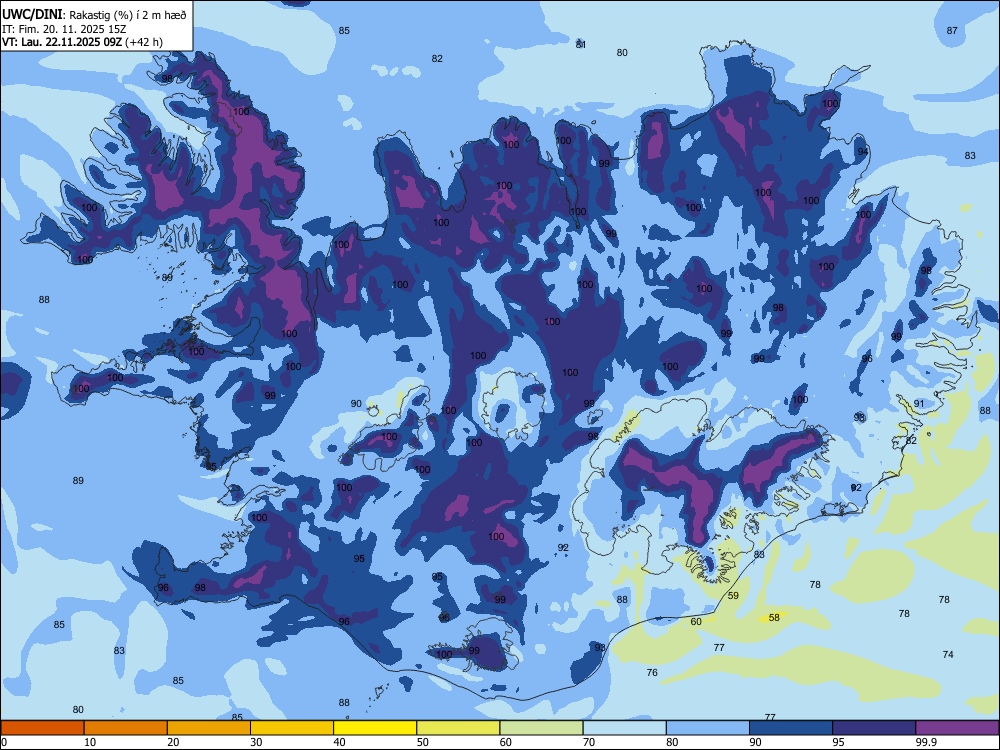Click the dark orange 0–10 legend swatch

point(42,728)
